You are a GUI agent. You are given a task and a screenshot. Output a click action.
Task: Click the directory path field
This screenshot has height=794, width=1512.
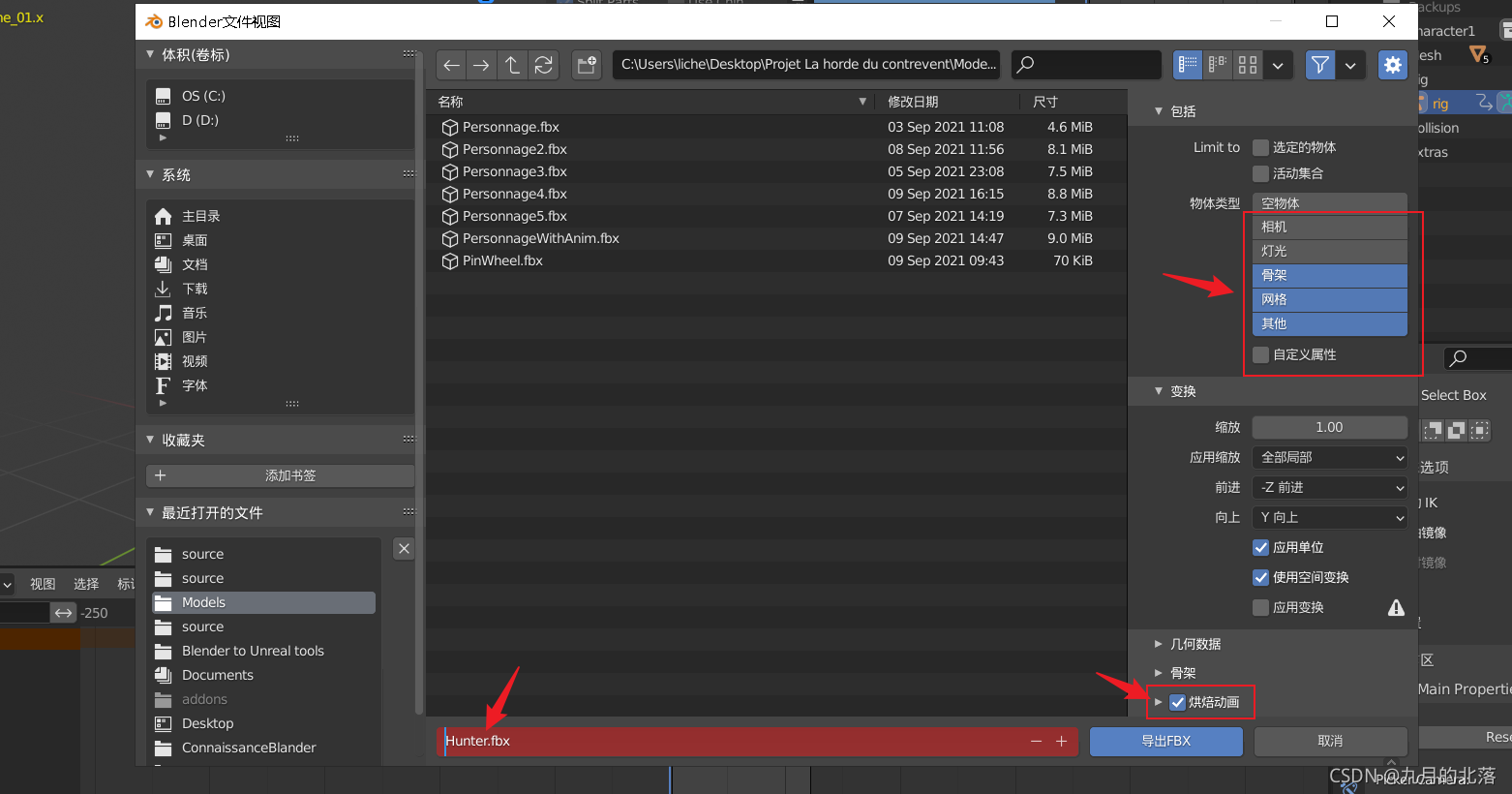click(x=808, y=65)
